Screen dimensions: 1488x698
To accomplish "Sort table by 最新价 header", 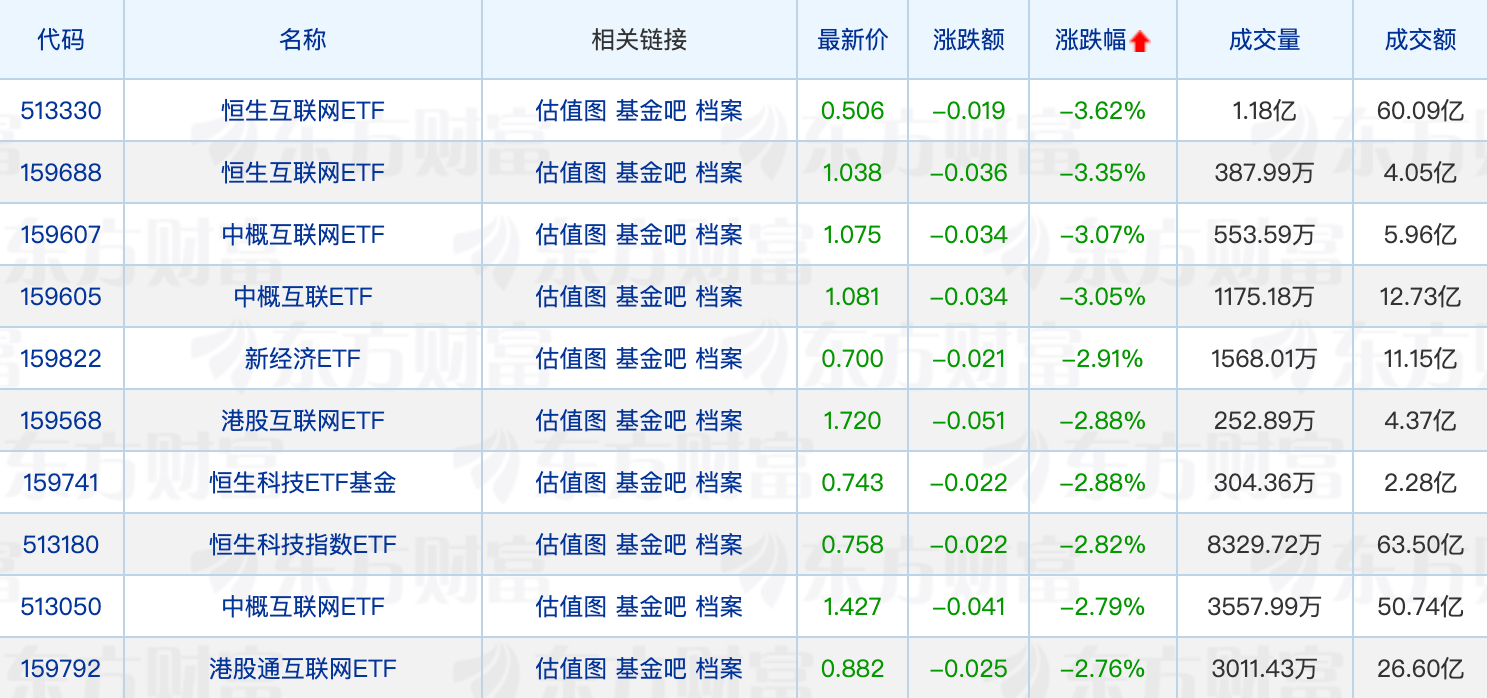I will (x=852, y=41).
